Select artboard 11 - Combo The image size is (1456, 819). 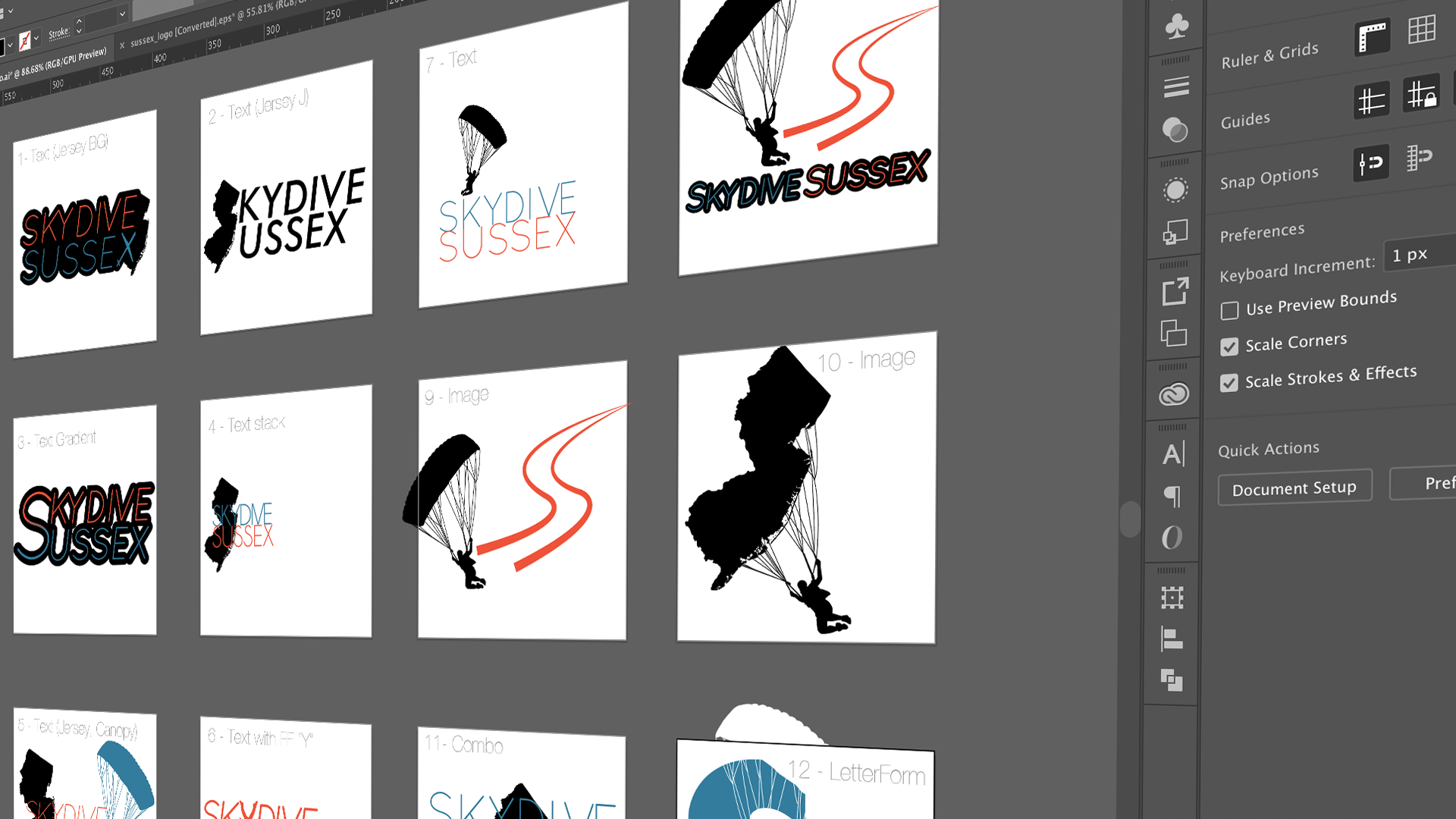point(522,773)
